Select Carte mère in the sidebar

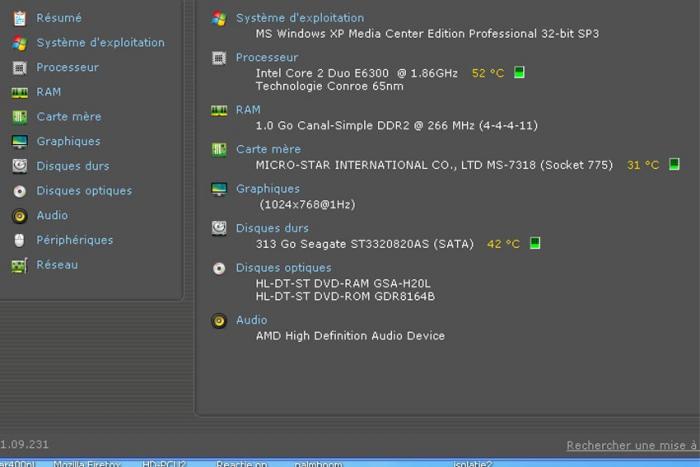[x=69, y=117]
